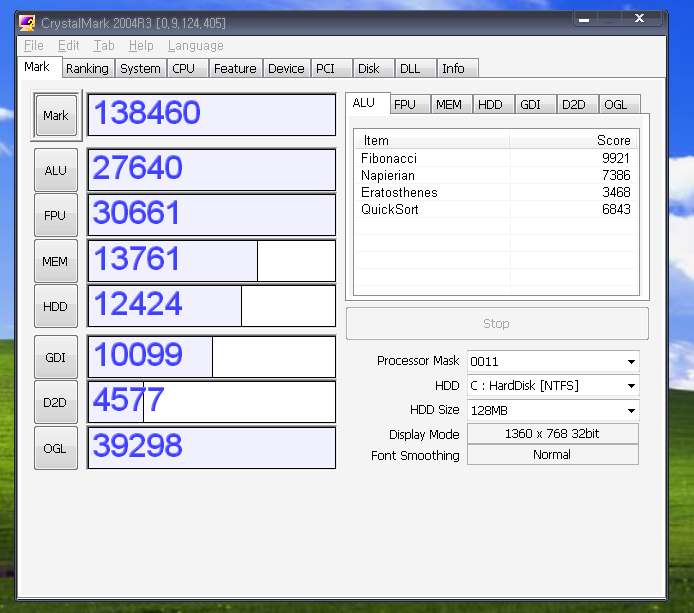The height and width of the screenshot is (613, 694).
Task: Open the Edit menu
Action: tap(68, 46)
